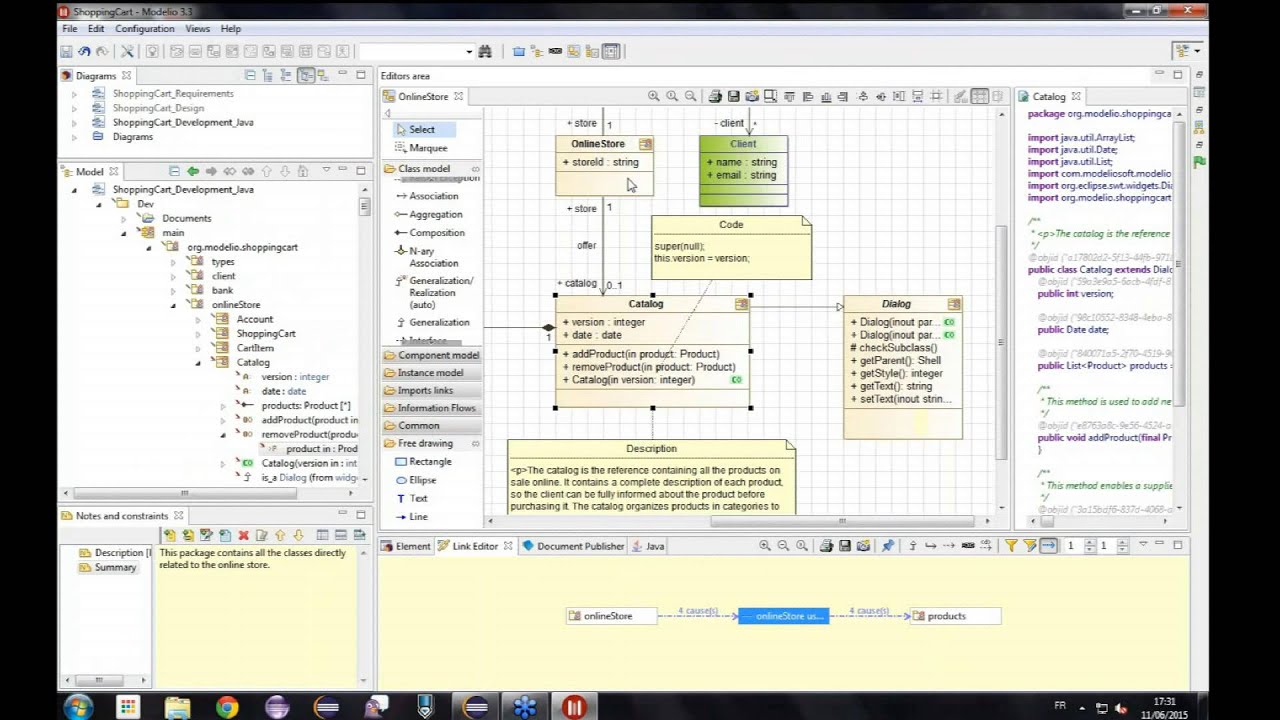Viewport: 1280px width, 720px height.
Task: Collapse the onlineStore package node
Action: point(173,305)
